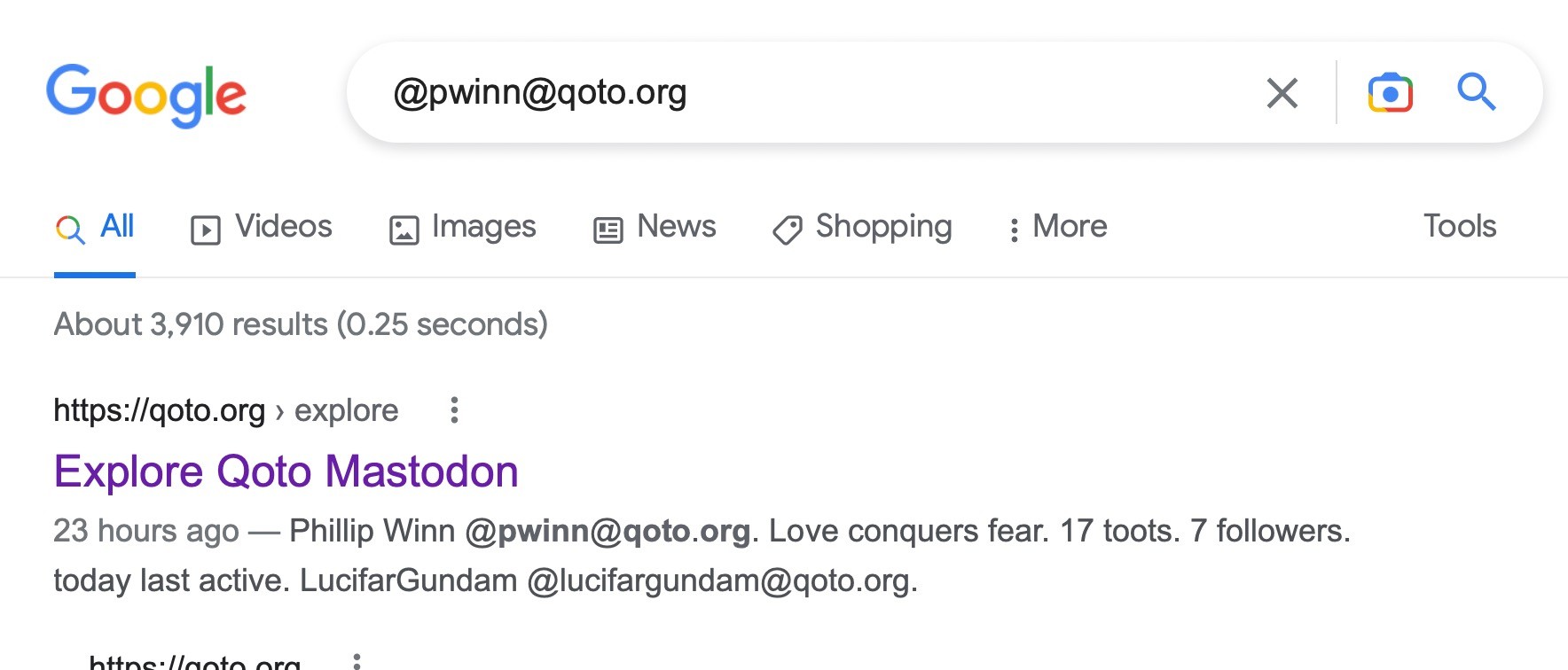The width and height of the screenshot is (1568, 670).
Task: Click the second result's qoto.org URL
Action: (x=195, y=662)
